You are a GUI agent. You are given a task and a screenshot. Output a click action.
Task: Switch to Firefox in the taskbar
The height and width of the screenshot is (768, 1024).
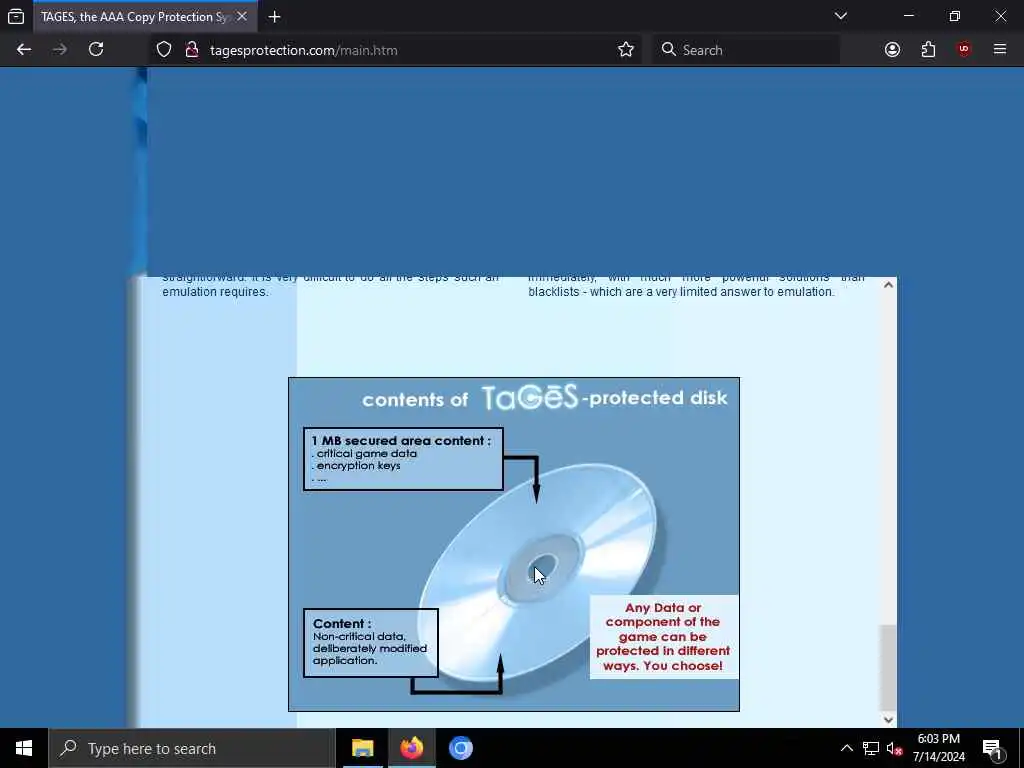pyautogui.click(x=411, y=748)
